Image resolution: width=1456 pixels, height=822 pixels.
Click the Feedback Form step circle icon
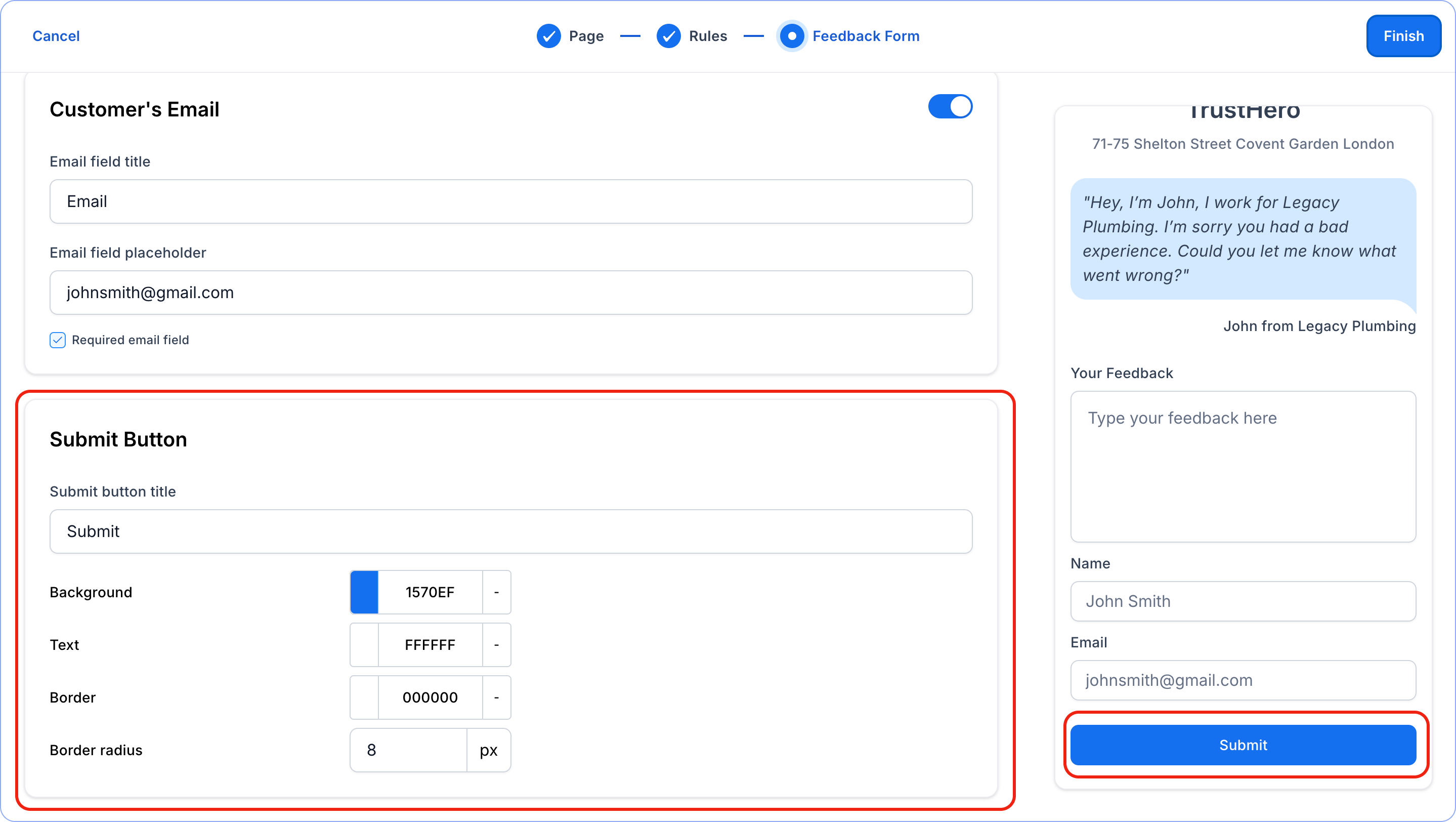pos(792,36)
